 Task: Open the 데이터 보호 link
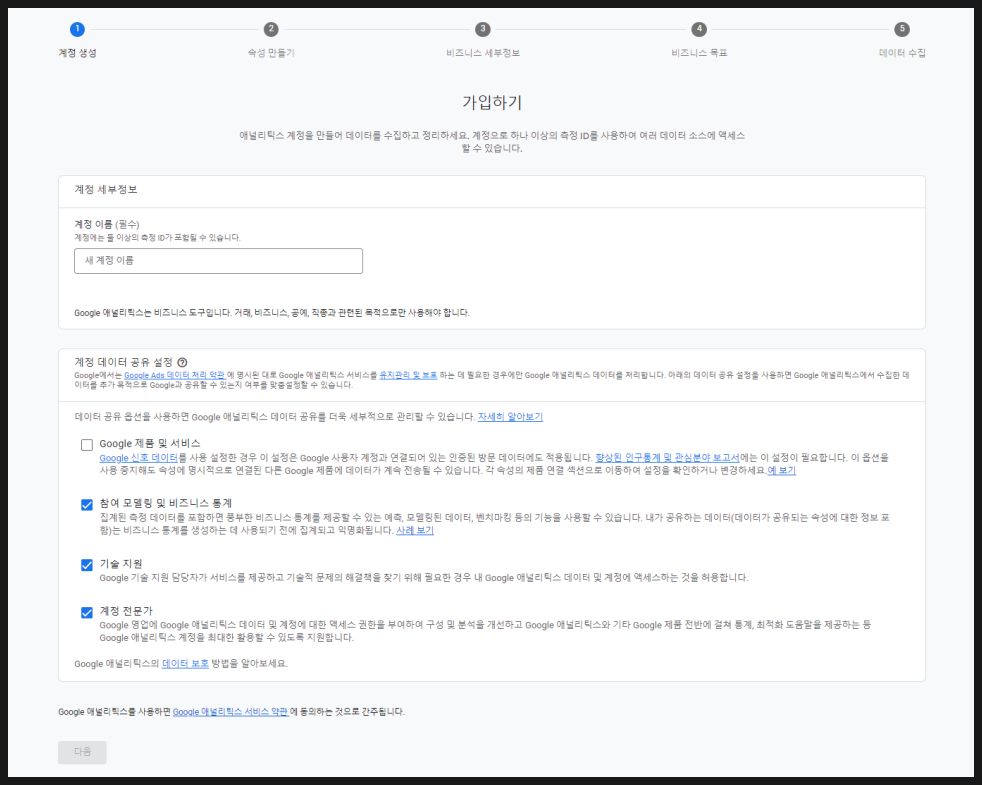pyautogui.click(x=185, y=663)
